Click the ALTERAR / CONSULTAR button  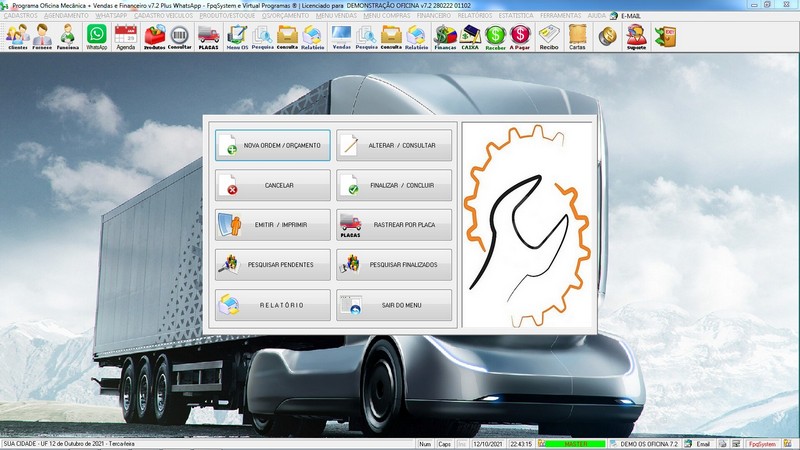[x=394, y=145]
